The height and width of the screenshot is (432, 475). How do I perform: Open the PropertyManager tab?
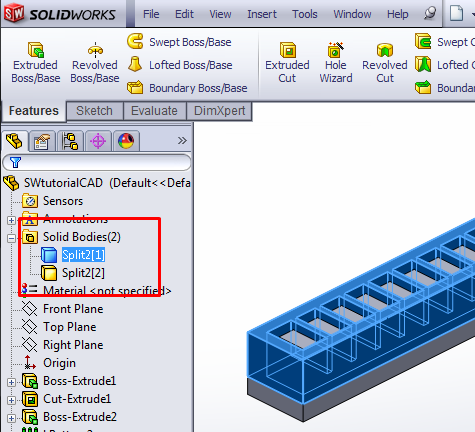tap(42, 141)
